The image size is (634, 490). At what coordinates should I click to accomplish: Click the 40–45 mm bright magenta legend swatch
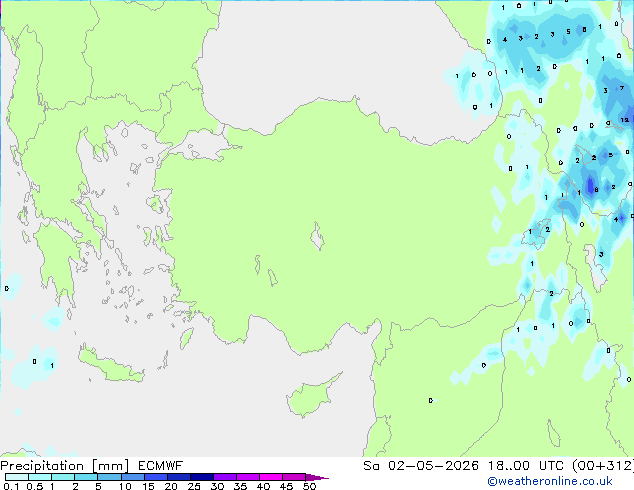(x=271, y=477)
